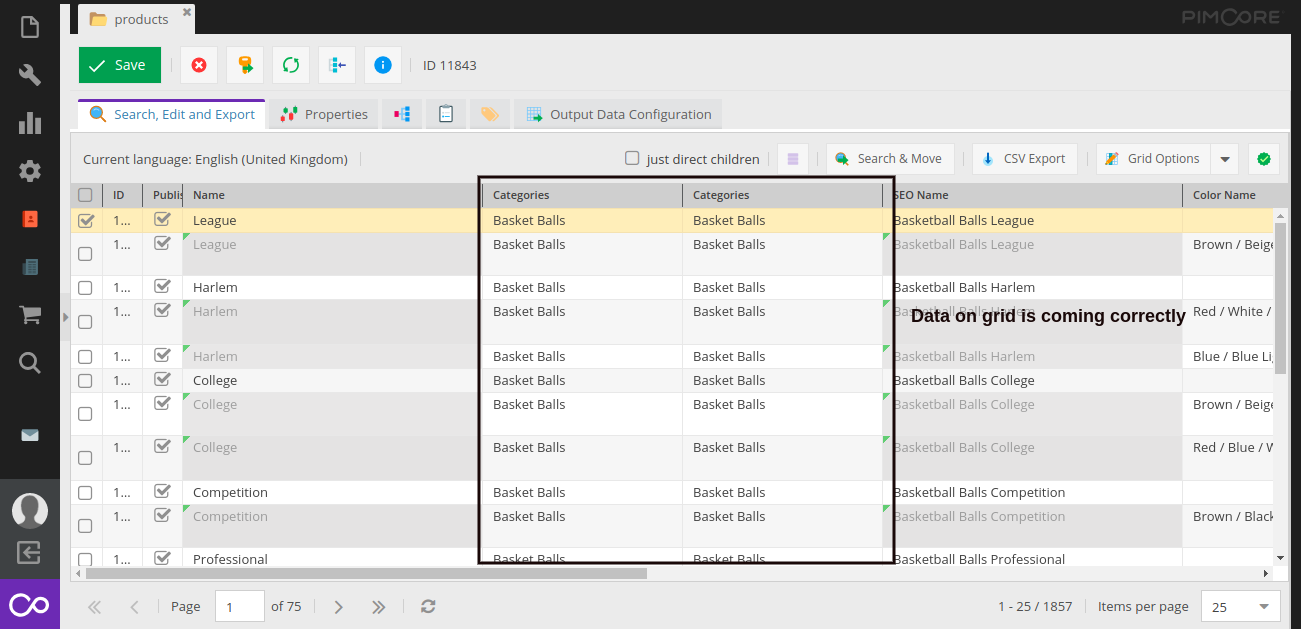Screen dimensions: 1301x629
Task: Jump to the last page arrow
Action: [379, 606]
